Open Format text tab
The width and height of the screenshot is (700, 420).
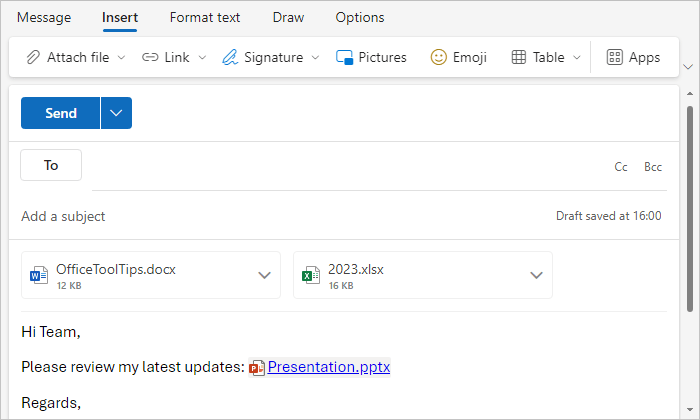[x=204, y=17]
